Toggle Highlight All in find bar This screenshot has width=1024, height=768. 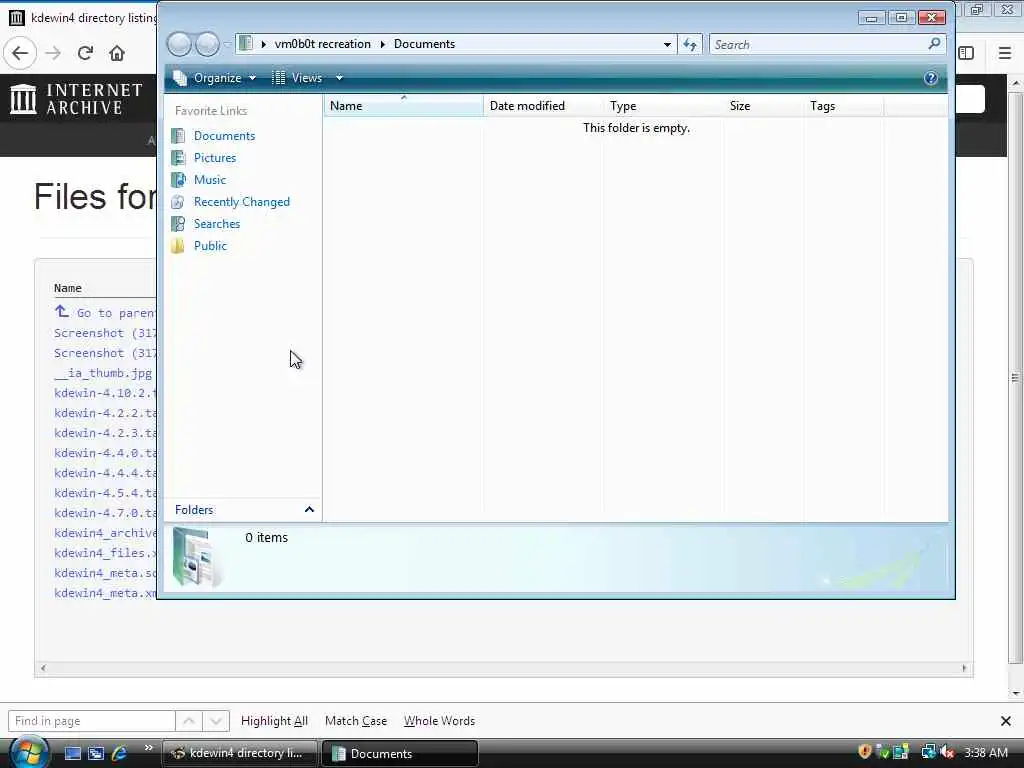pyautogui.click(x=274, y=721)
